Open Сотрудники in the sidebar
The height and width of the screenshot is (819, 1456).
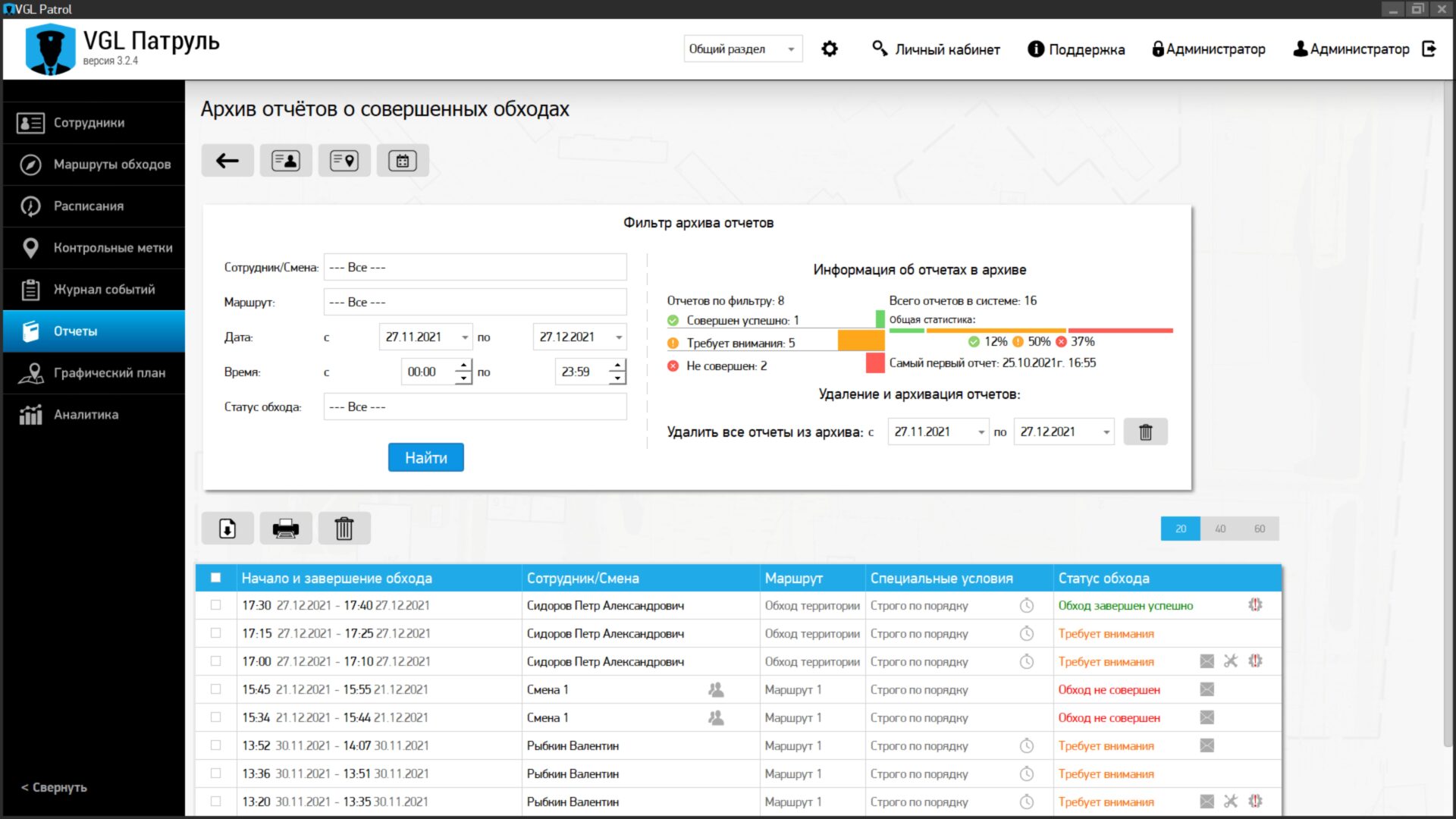click(94, 123)
